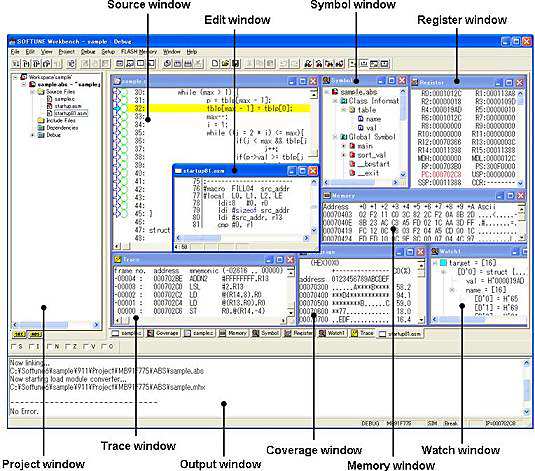
Task: Click the Workspace 'sample' root icon
Action: pyautogui.click(x=24, y=77)
